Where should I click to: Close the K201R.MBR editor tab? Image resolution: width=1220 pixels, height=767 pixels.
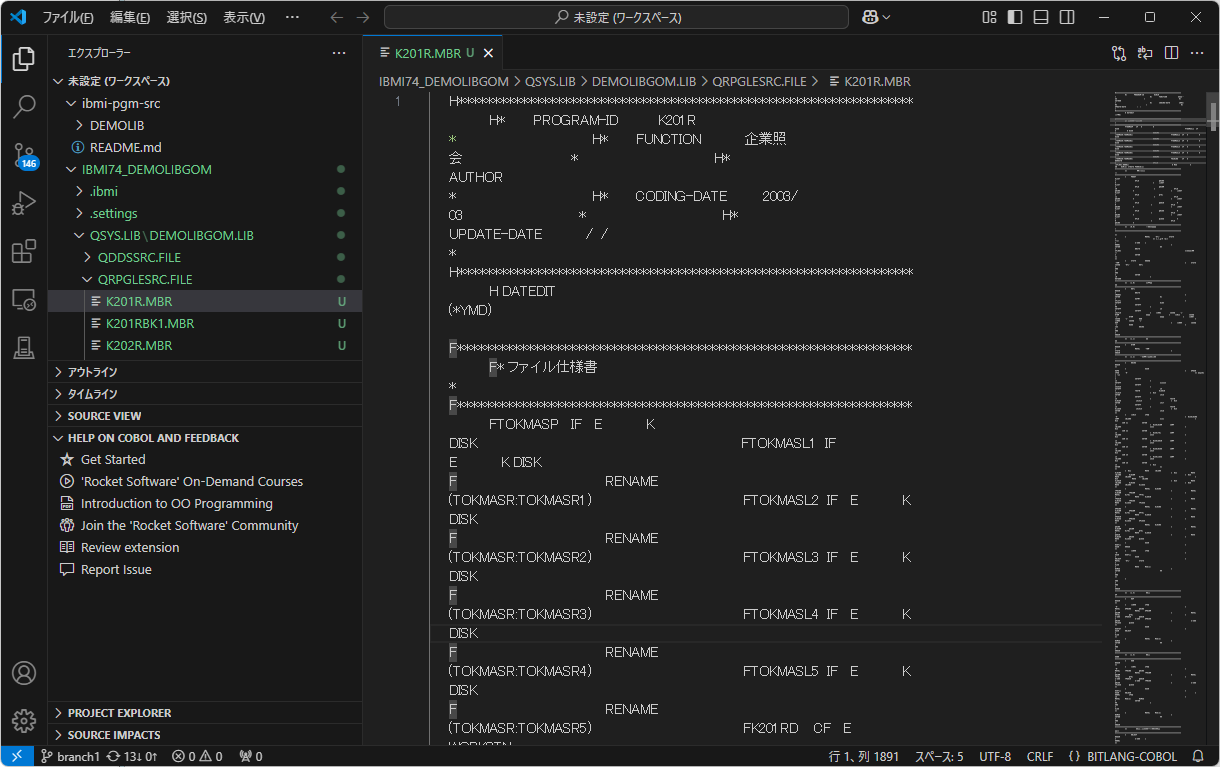point(488,53)
